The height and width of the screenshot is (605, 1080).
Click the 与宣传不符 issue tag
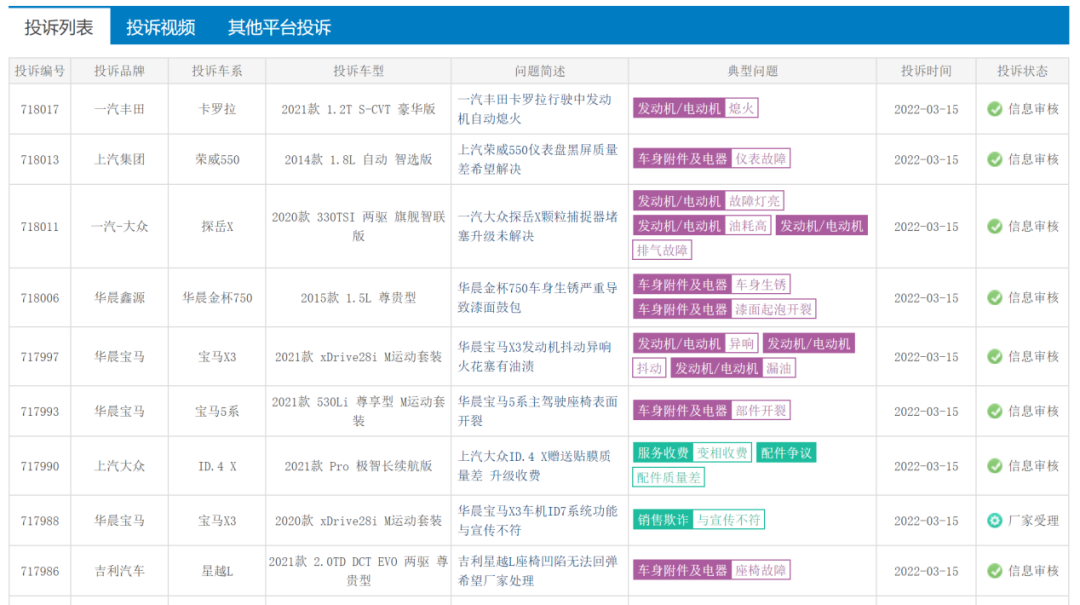(x=728, y=520)
